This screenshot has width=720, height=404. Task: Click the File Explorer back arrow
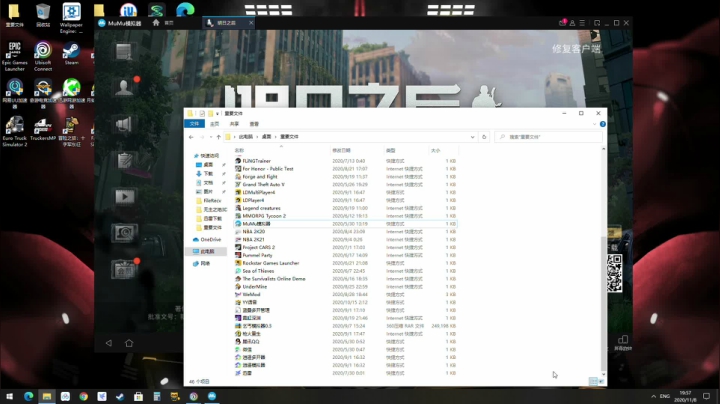[x=191, y=137]
